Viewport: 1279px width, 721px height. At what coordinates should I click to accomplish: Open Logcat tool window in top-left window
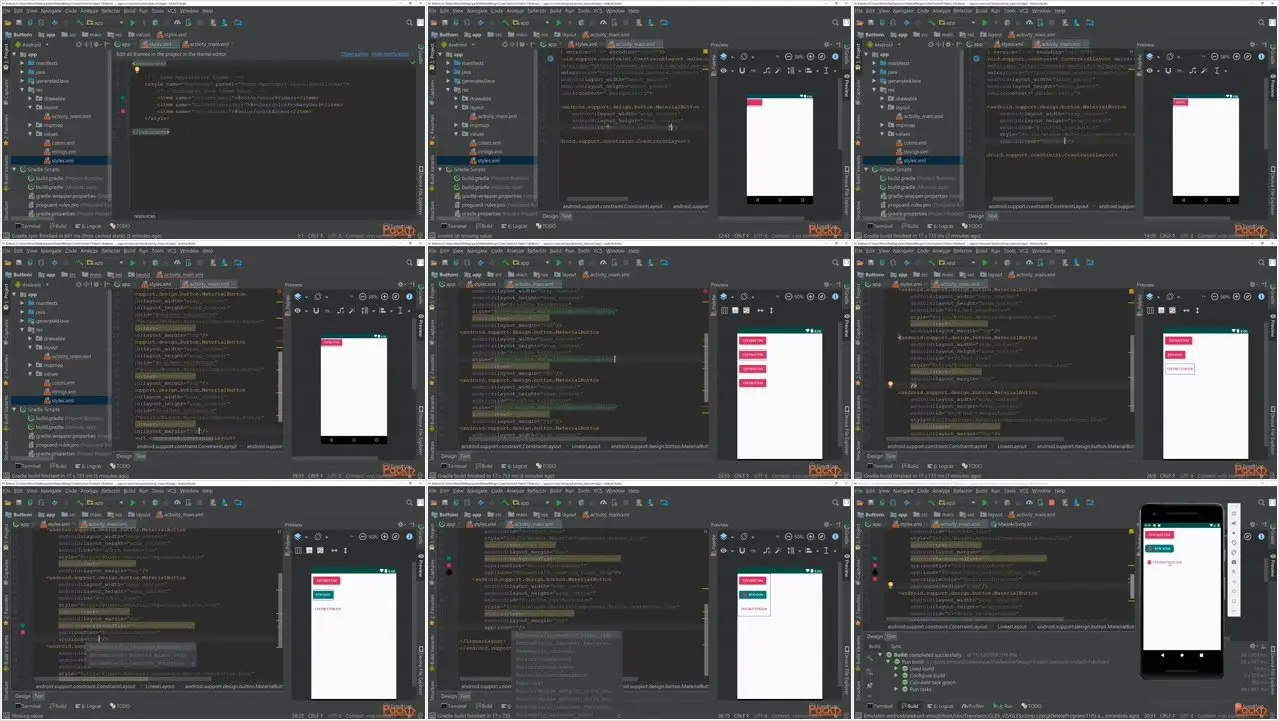[88, 226]
